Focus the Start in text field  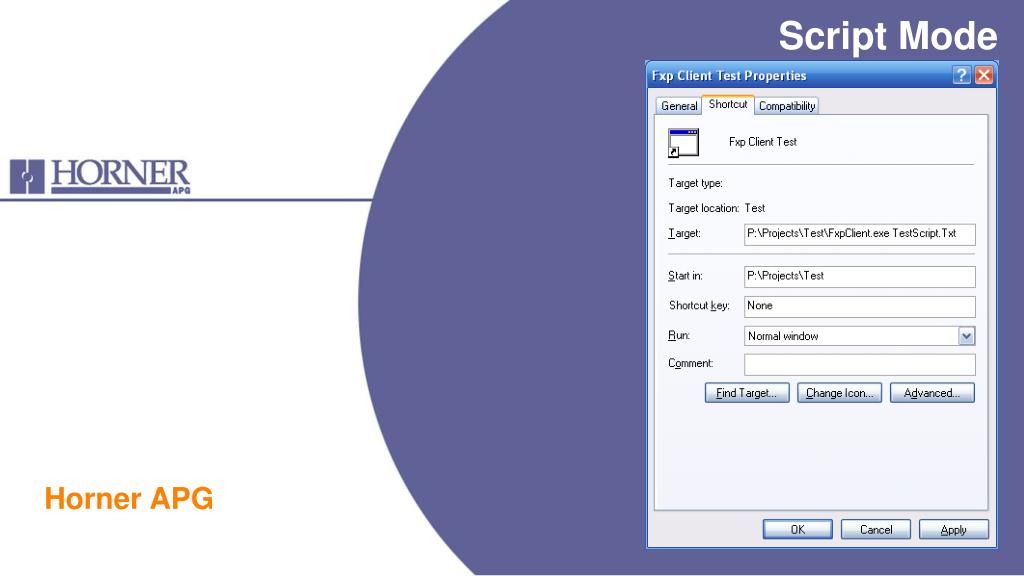tap(859, 277)
